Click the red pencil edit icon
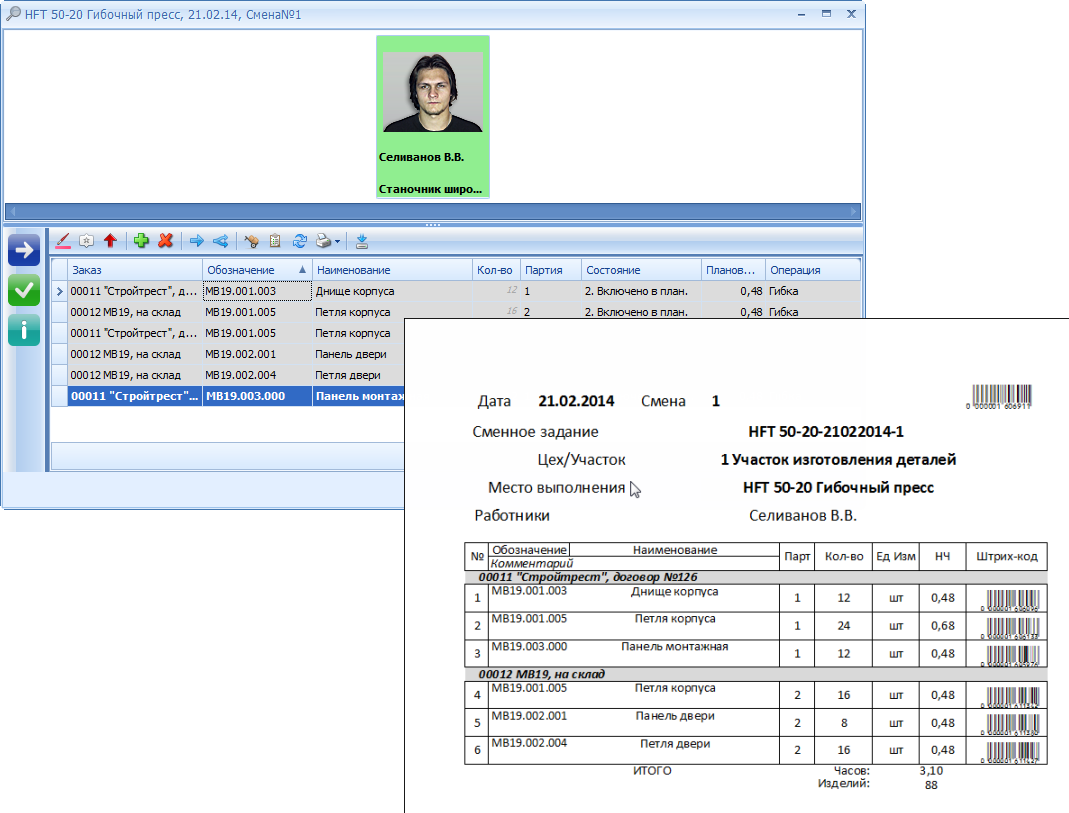The height and width of the screenshot is (813, 1069). pyautogui.click(x=63, y=241)
